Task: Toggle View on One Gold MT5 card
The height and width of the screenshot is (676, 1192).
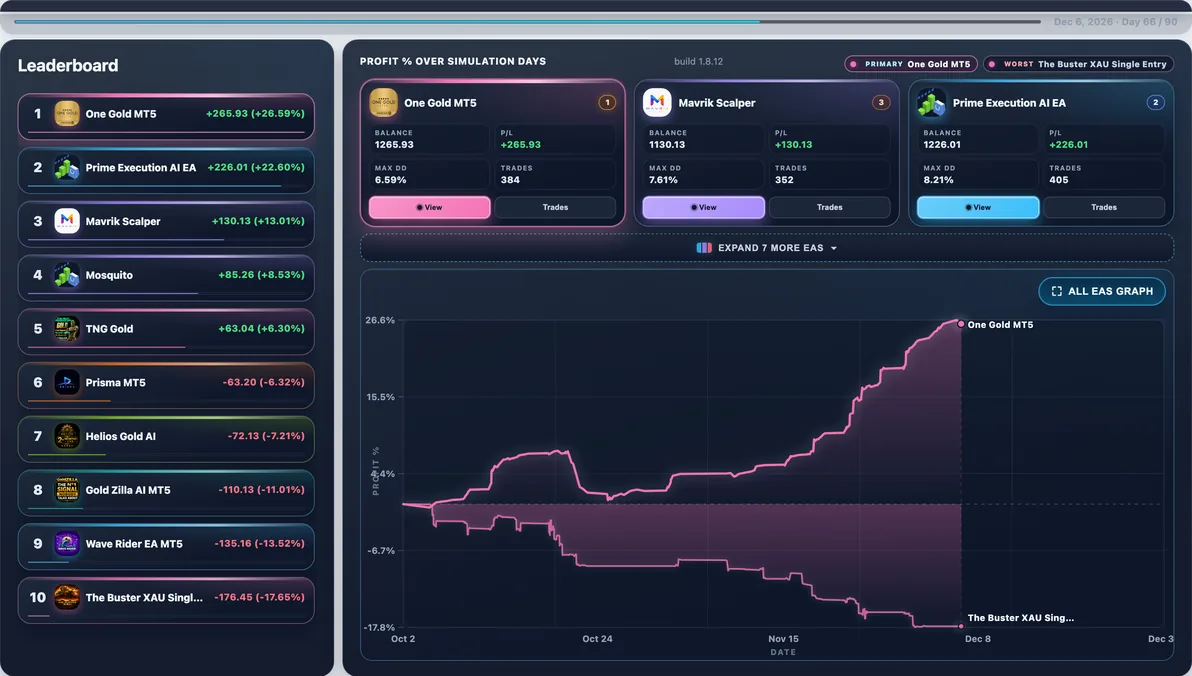Action: [430, 207]
